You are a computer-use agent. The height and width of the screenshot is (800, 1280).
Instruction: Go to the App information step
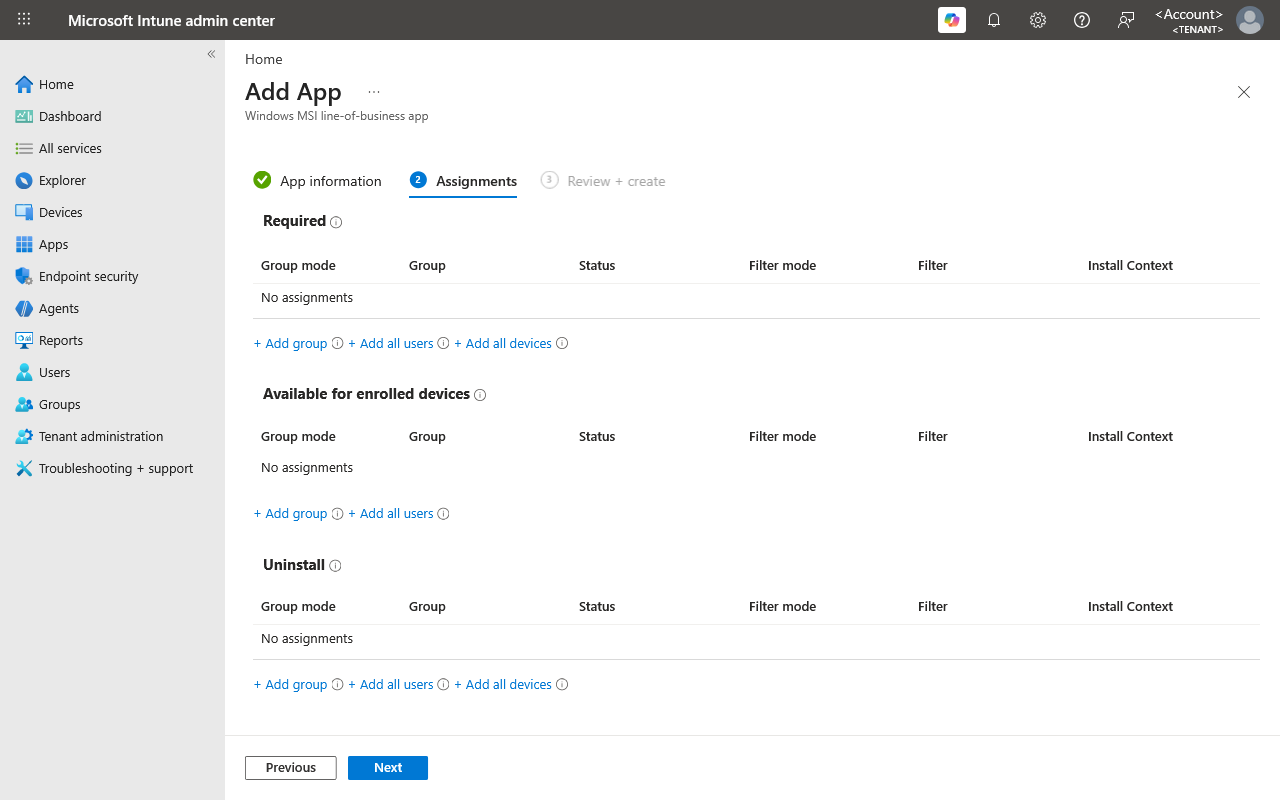click(318, 181)
